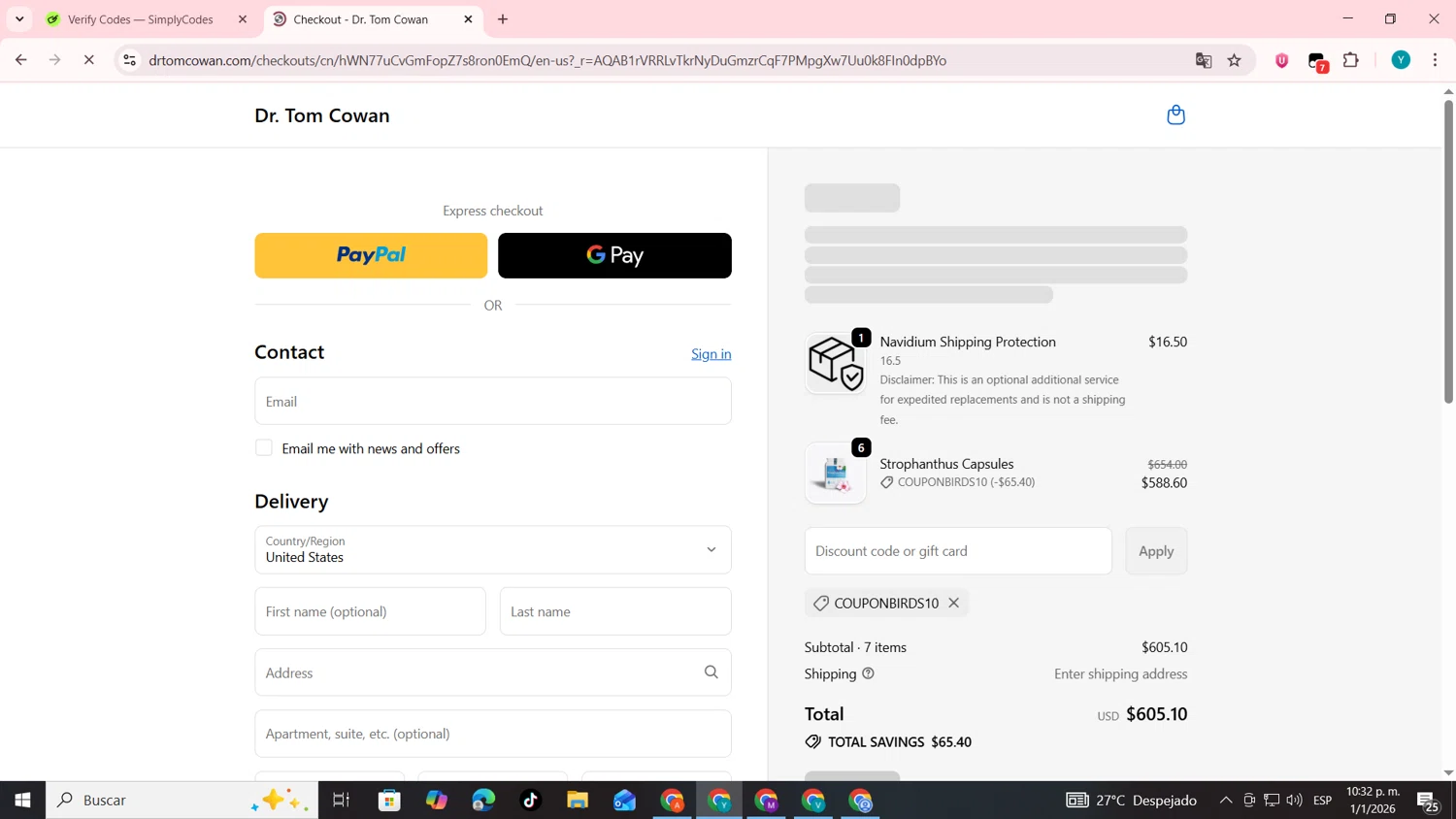Close the Checkout Dr. Tom Cowan tab
The image size is (1456, 819).
(x=468, y=19)
